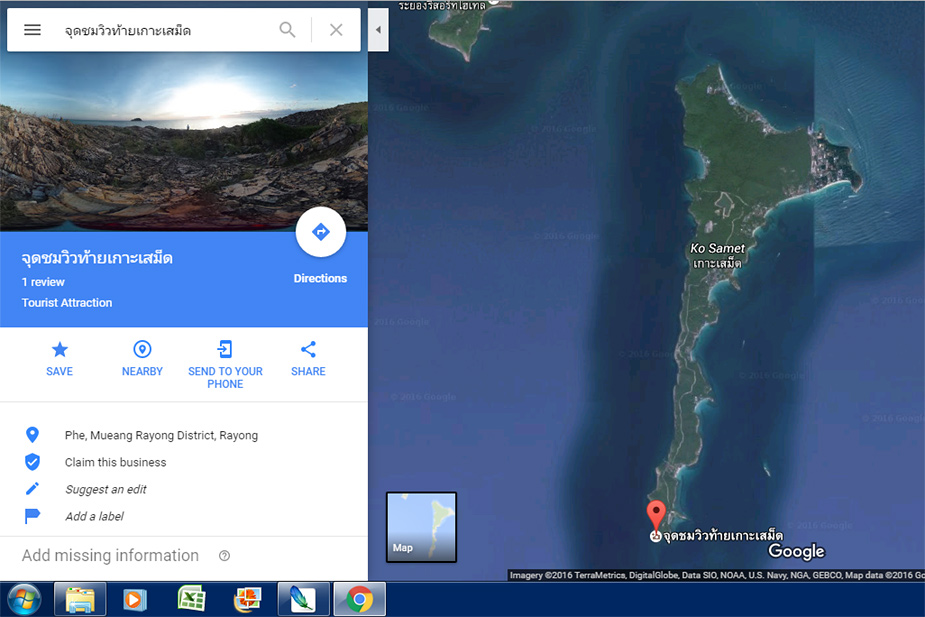This screenshot has height=617, width=925.
Task: Launch Excel from the taskbar
Action: click(192, 599)
